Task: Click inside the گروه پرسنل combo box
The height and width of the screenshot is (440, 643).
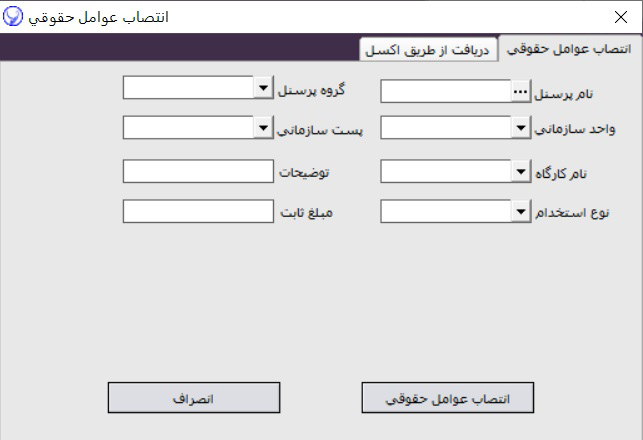Action: coord(187,89)
